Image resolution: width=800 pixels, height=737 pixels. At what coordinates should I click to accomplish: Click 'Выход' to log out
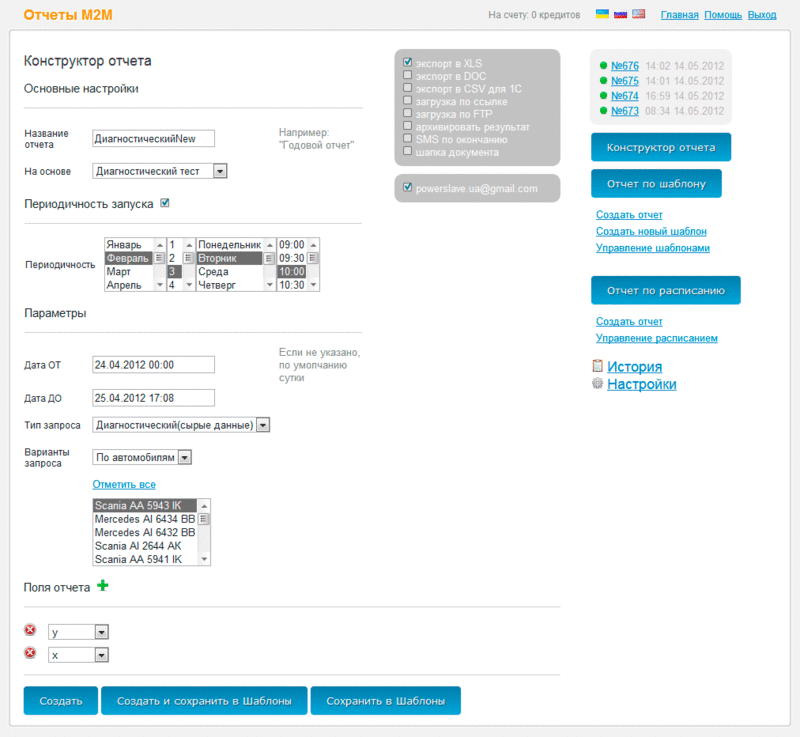(762, 15)
